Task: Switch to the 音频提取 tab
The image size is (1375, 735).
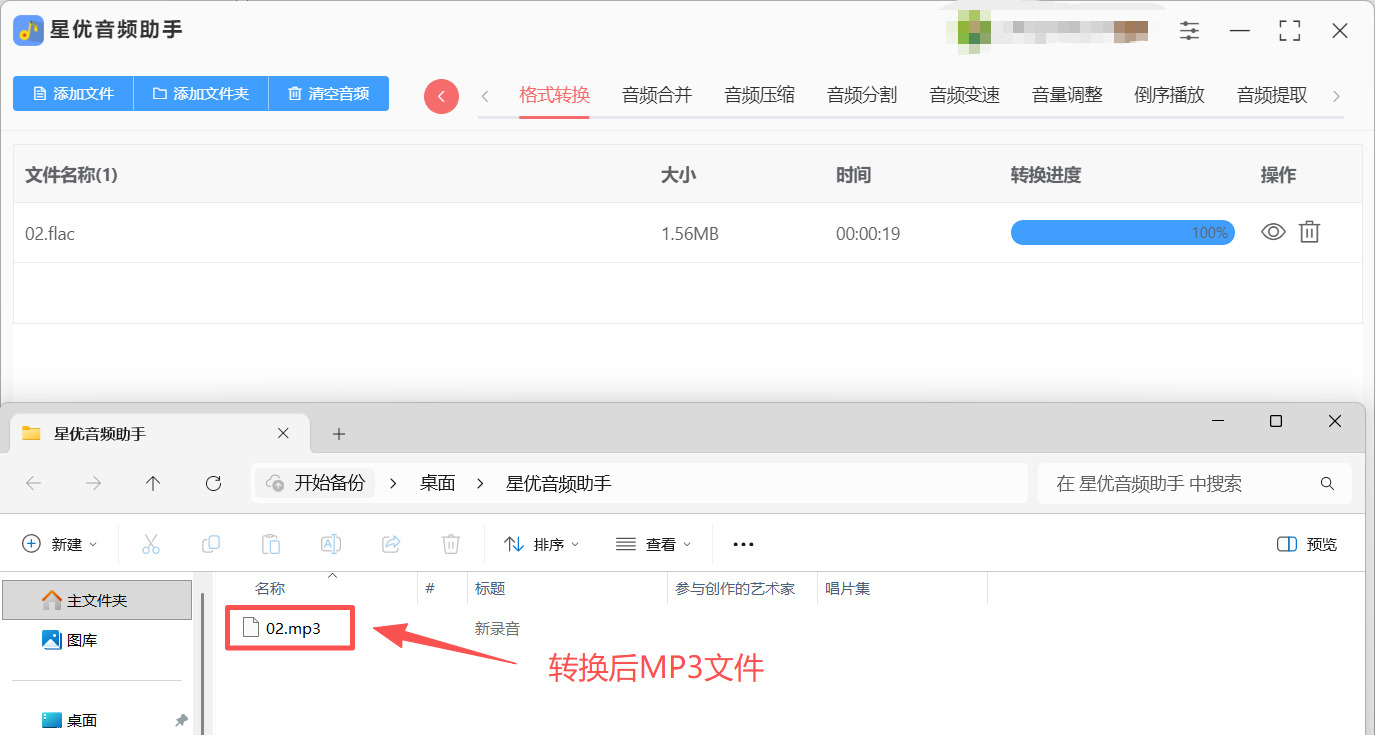Action: coord(1272,95)
